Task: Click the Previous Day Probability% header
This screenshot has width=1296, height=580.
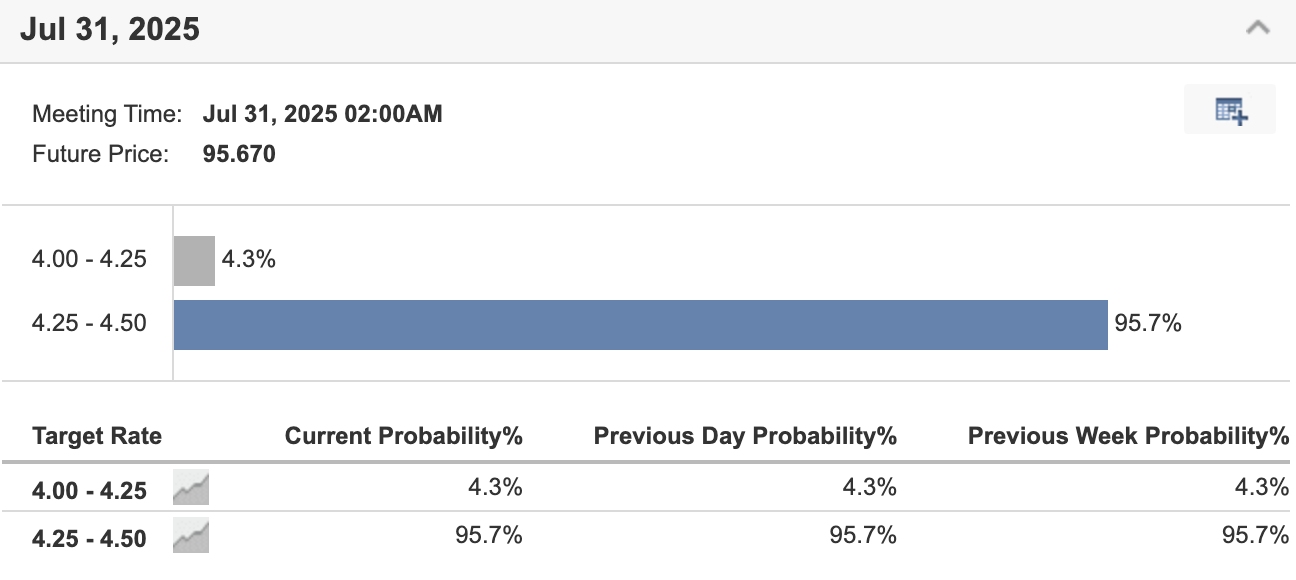Action: click(x=745, y=436)
